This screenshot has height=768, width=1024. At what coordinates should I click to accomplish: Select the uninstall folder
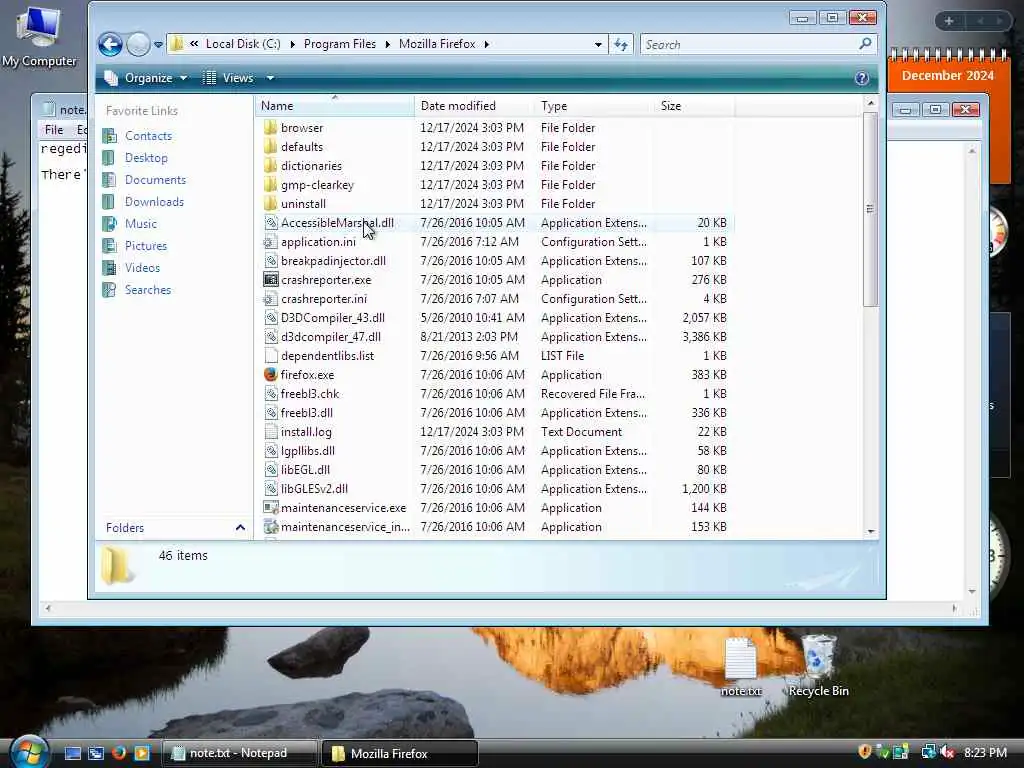tap(303, 204)
